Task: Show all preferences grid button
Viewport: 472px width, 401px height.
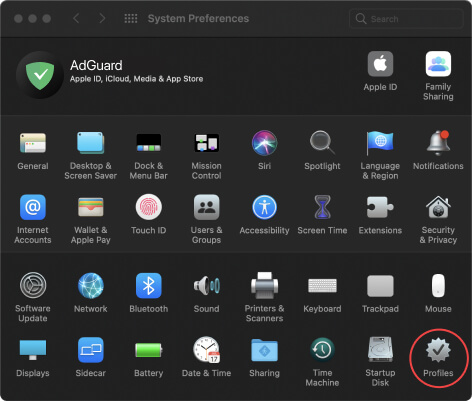Action: click(x=131, y=18)
